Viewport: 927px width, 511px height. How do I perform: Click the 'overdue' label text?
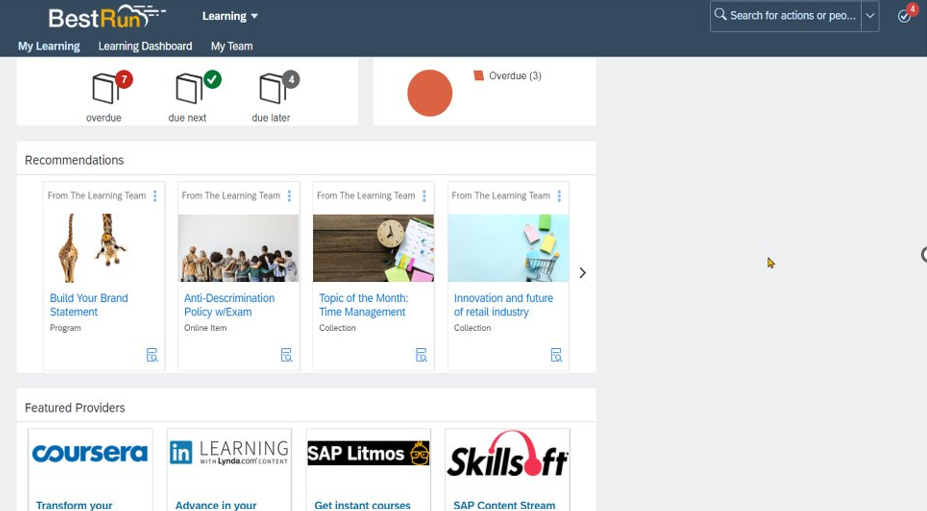click(x=103, y=118)
